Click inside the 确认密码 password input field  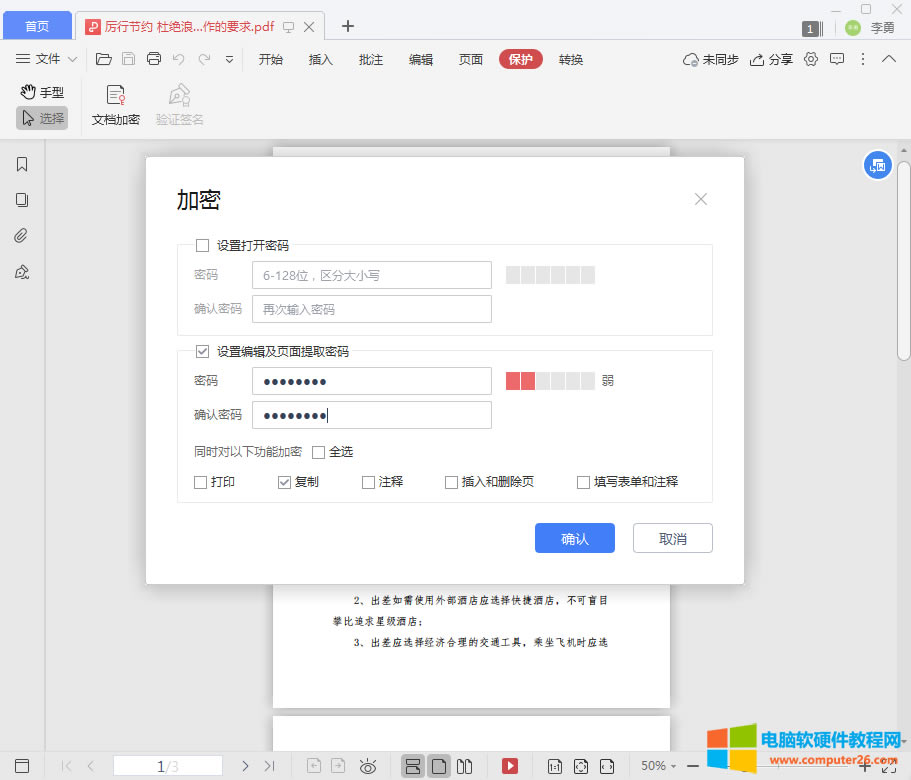(x=371, y=415)
